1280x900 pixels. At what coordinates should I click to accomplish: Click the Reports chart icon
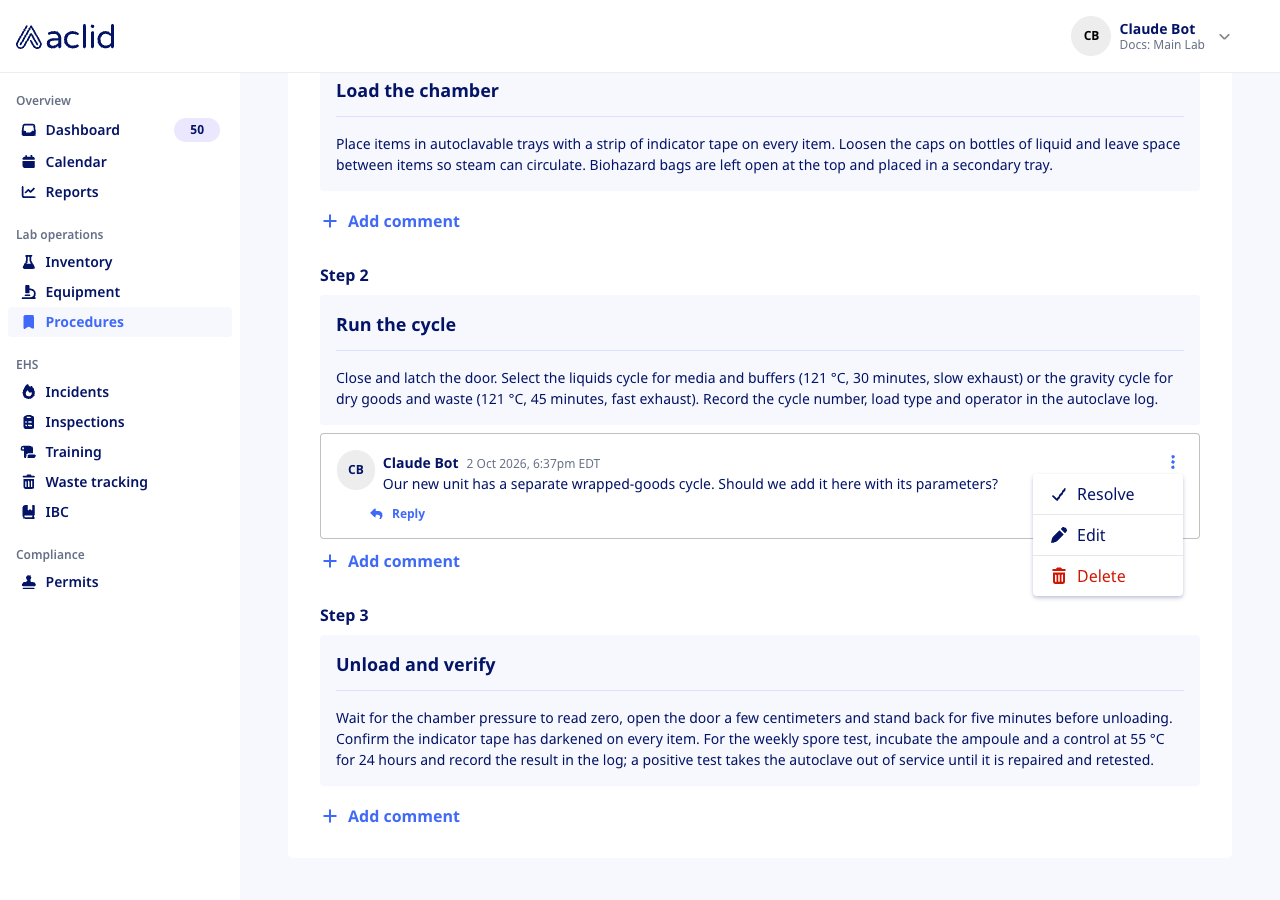29,192
